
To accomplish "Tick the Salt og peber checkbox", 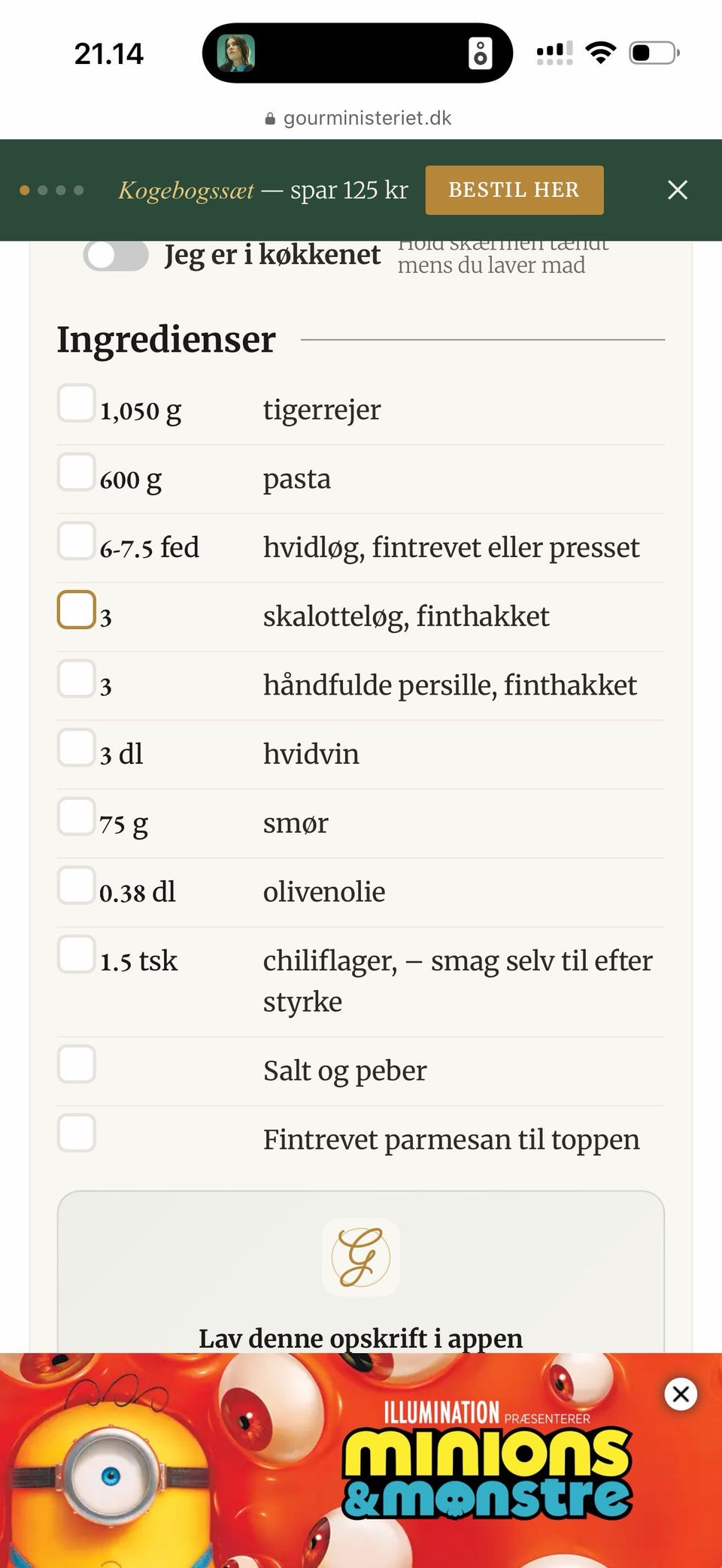I will [x=77, y=1064].
